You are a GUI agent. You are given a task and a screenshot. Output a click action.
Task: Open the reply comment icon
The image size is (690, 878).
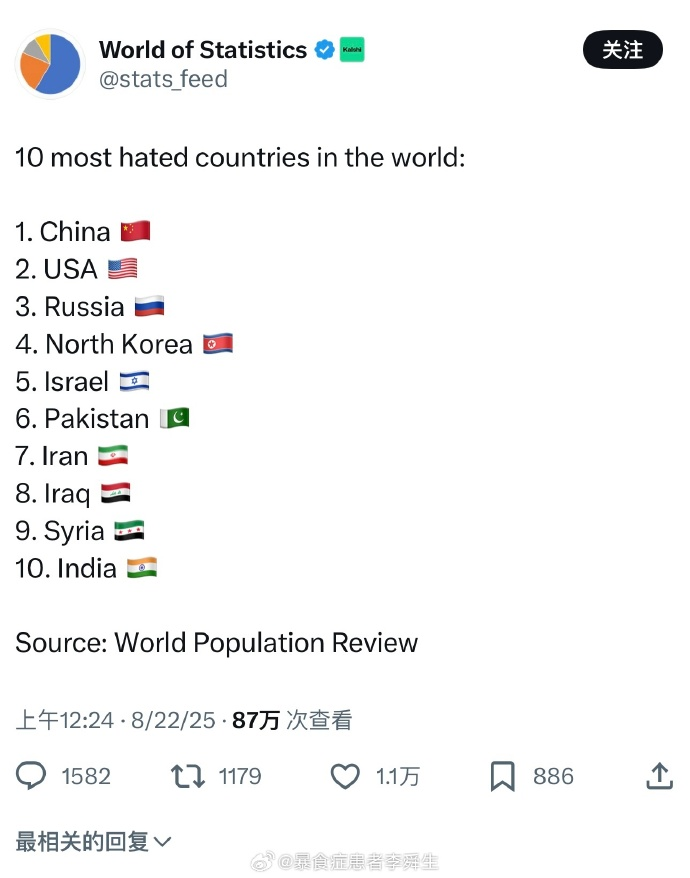coord(31,776)
